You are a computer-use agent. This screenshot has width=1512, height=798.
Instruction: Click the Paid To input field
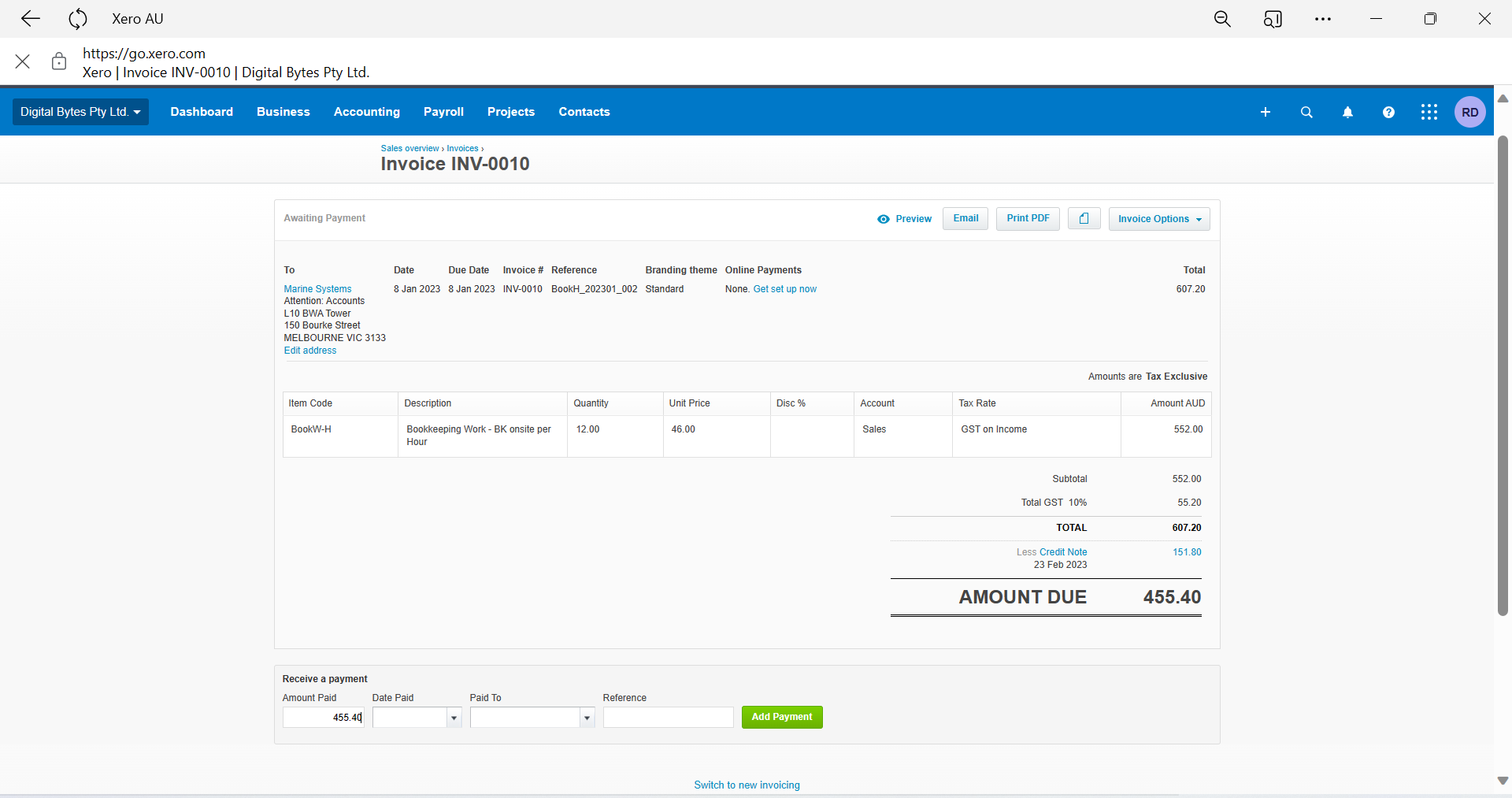pyautogui.click(x=525, y=718)
